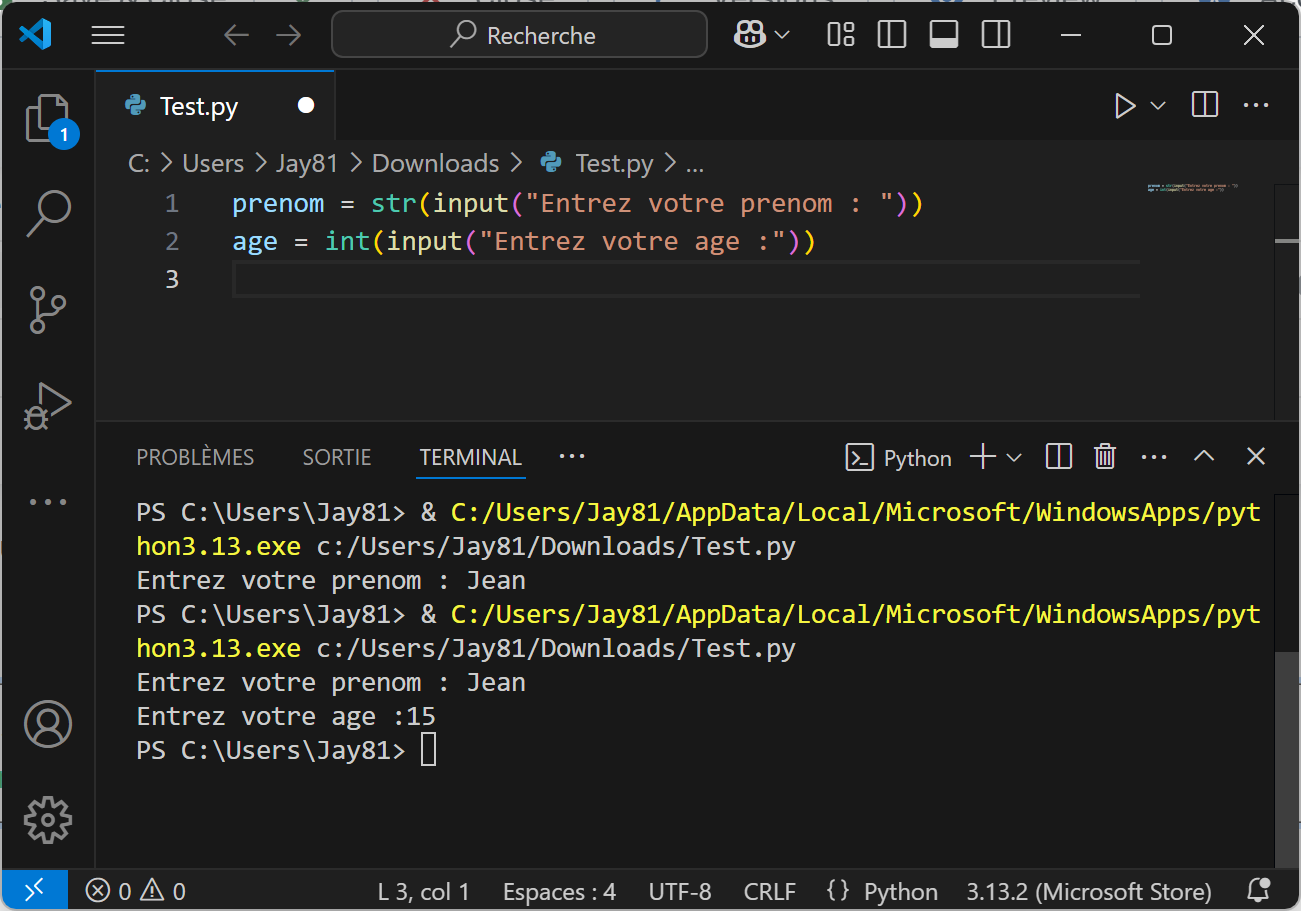
Task: Click the Espaces : 4 indentation setting
Action: coord(559,891)
